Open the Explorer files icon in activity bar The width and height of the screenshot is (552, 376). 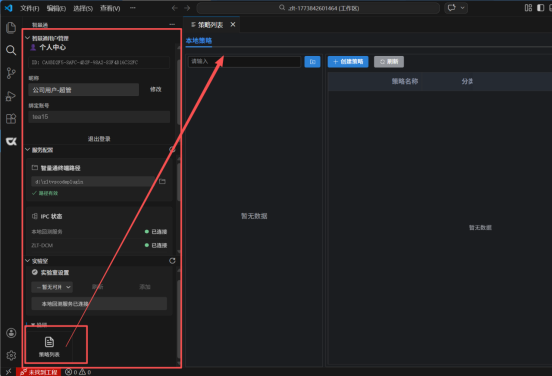coord(11,27)
